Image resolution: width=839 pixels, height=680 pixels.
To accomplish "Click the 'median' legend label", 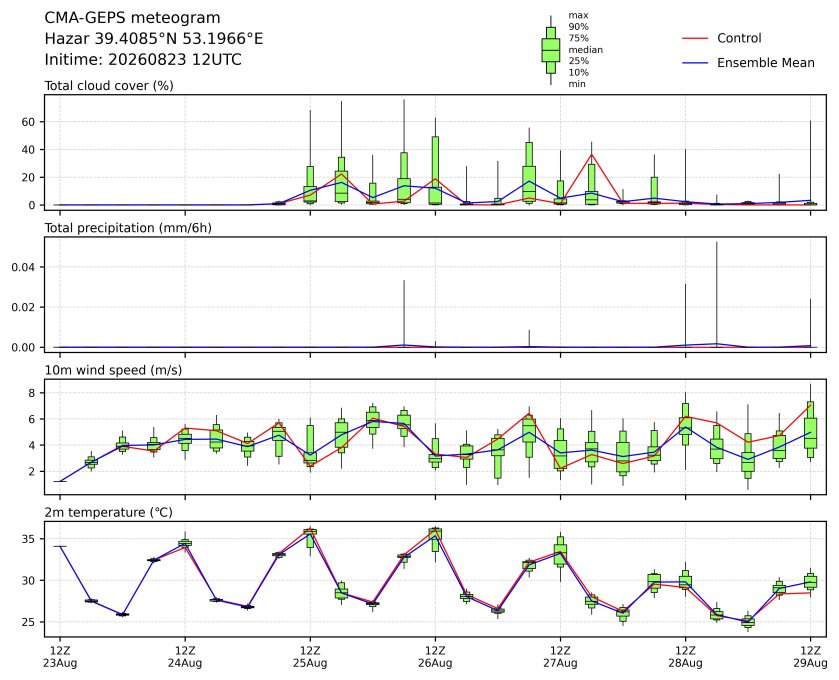I will coord(585,50).
